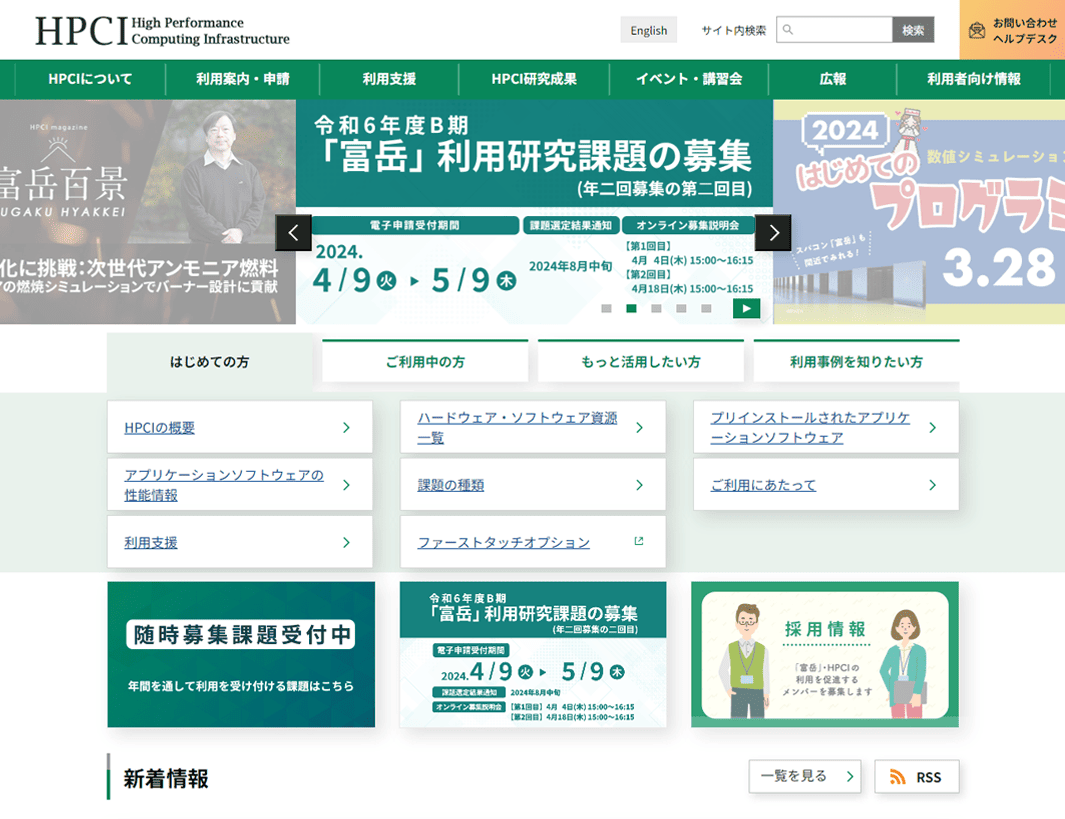The height and width of the screenshot is (819, 1065).
Task: Open the イベント・講習会 menu
Action: [x=689, y=79]
